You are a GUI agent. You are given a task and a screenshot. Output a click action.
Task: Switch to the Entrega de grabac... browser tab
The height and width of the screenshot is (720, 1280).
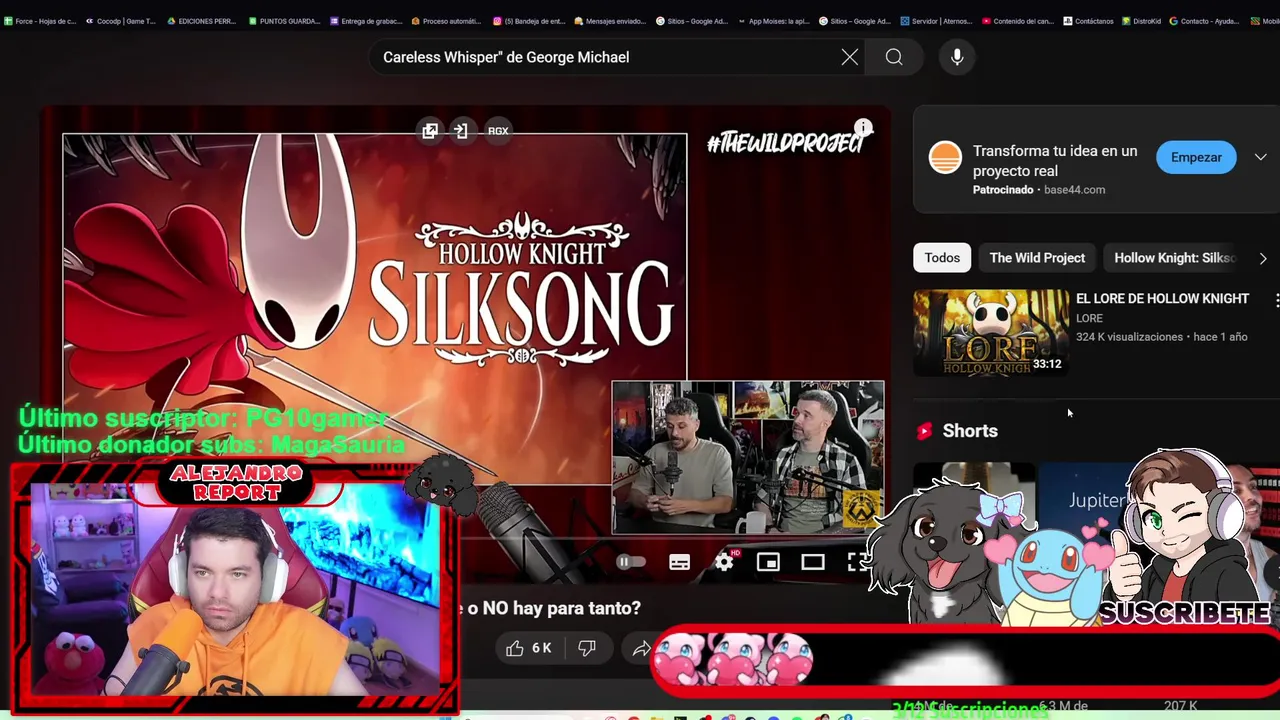pyautogui.click(x=366, y=20)
